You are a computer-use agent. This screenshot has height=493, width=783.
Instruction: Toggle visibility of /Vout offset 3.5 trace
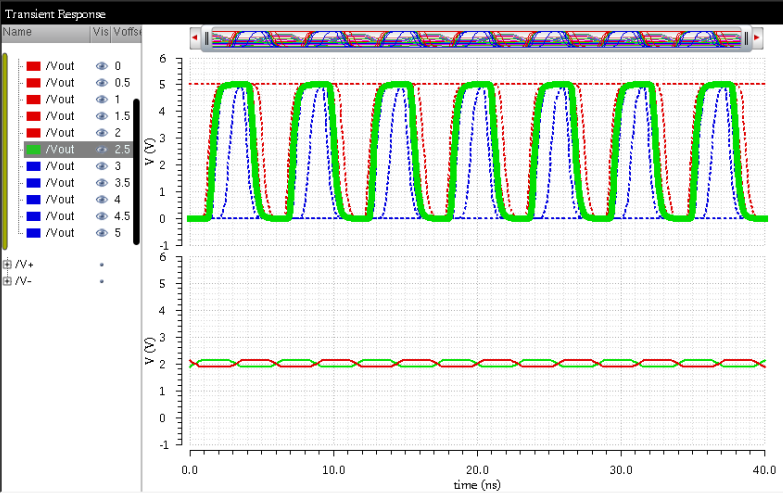point(102,183)
